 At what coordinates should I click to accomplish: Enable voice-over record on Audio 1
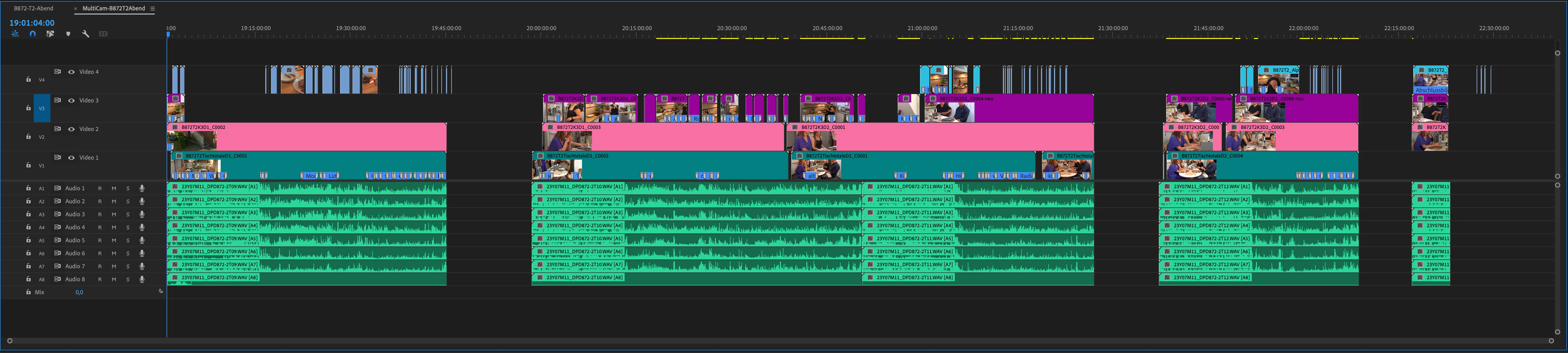(142, 188)
